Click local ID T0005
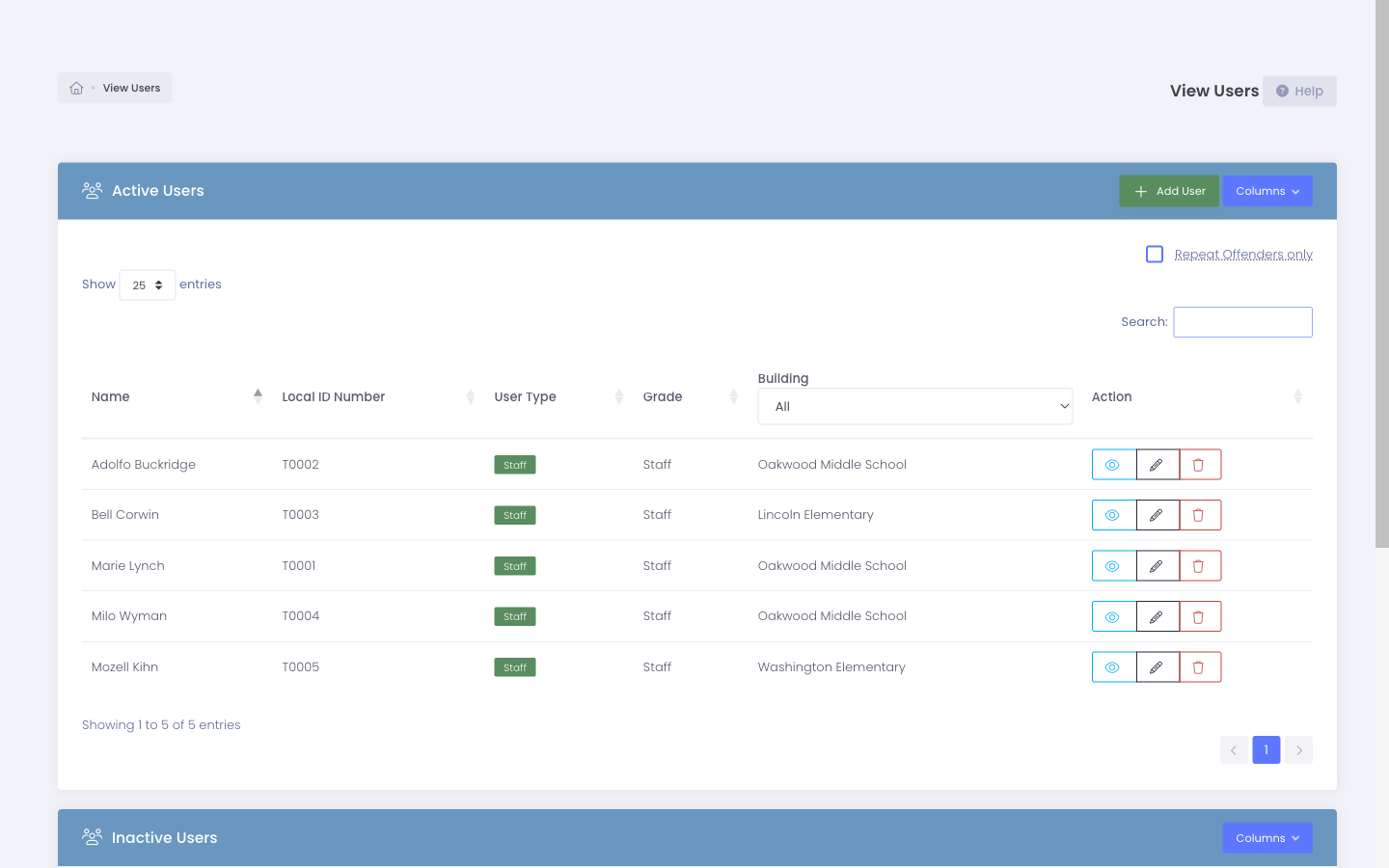This screenshot has width=1389, height=868. 301,666
